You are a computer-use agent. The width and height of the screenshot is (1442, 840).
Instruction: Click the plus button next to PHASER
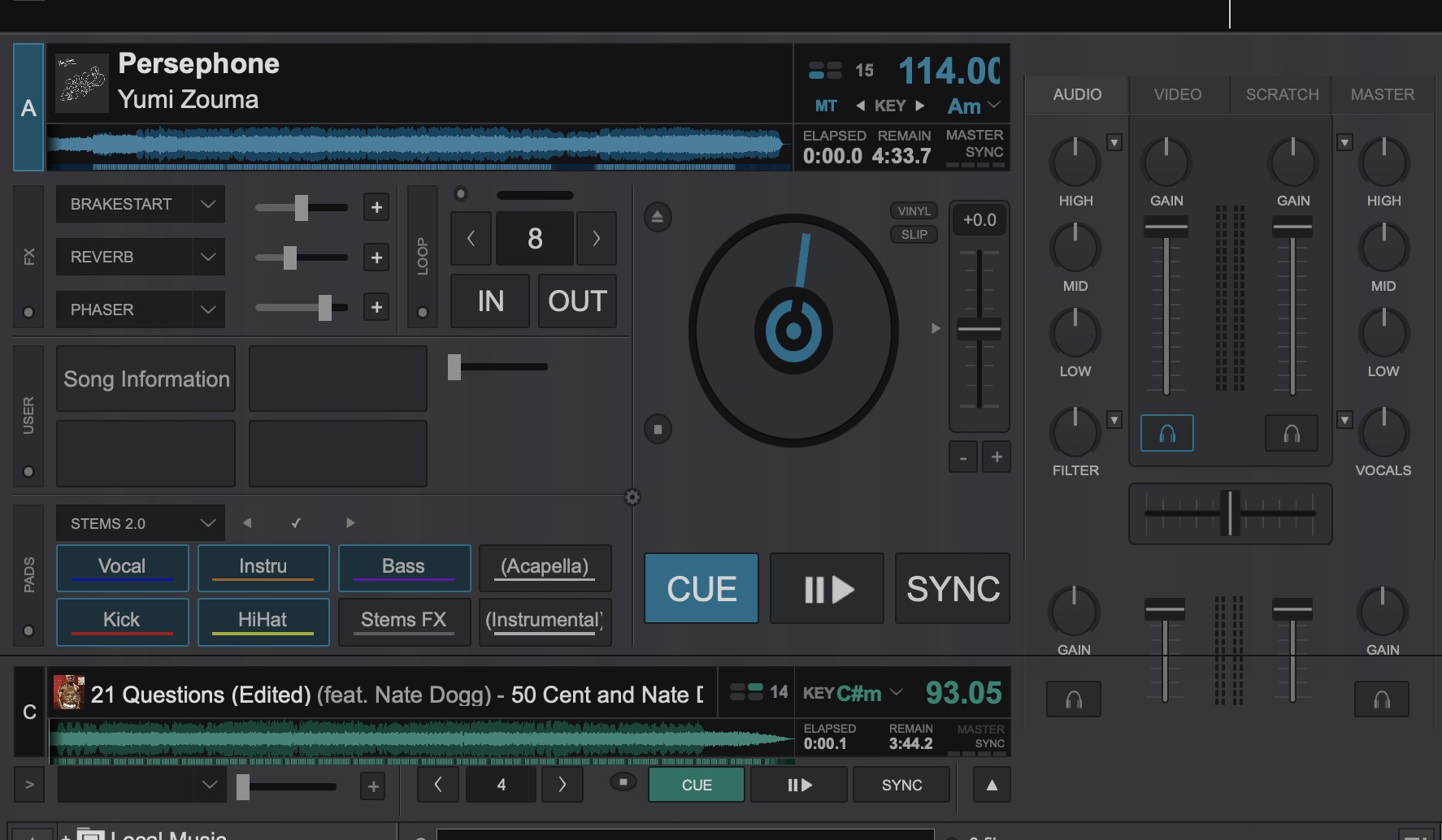[376, 307]
